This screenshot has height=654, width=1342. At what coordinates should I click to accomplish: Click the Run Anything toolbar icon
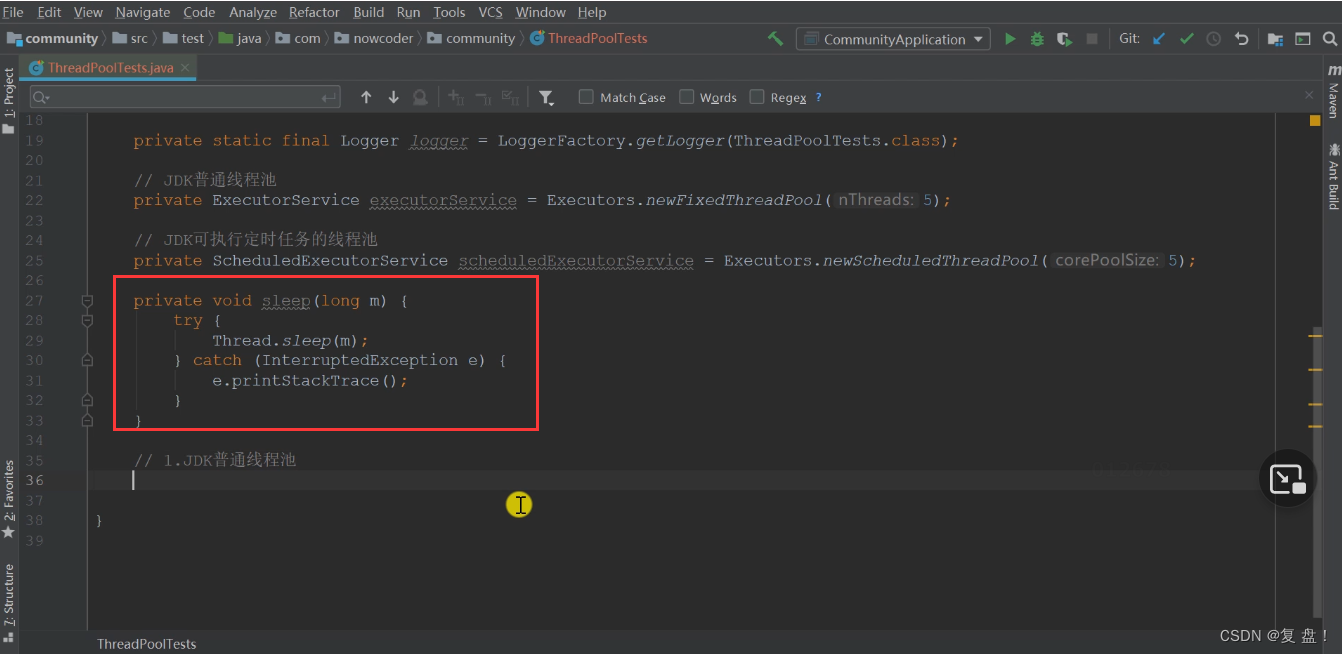[1302, 39]
